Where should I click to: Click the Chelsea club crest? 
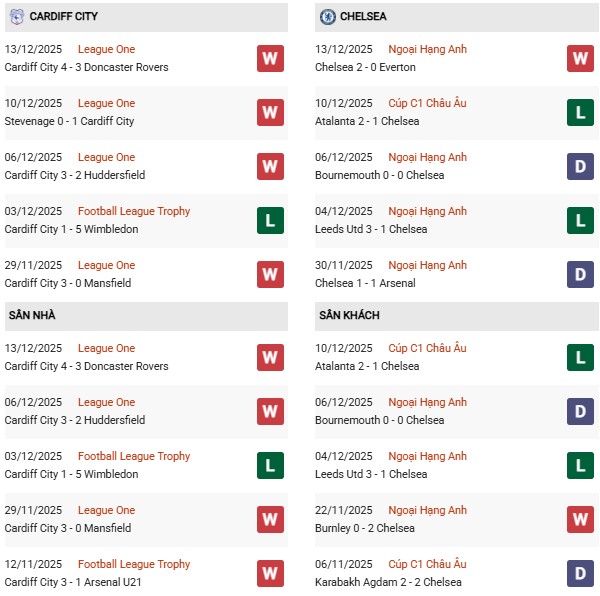tap(327, 17)
